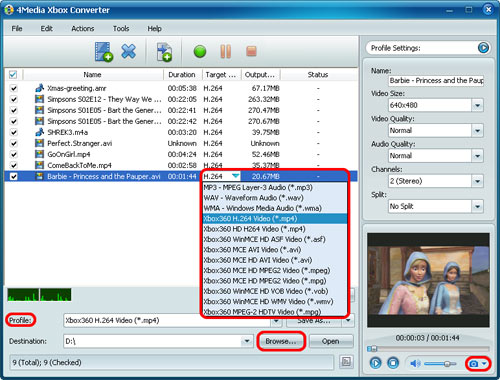Image resolution: width=500 pixels, height=380 pixels.
Task: Expand the Profile combo box arrow
Action: coord(276,321)
